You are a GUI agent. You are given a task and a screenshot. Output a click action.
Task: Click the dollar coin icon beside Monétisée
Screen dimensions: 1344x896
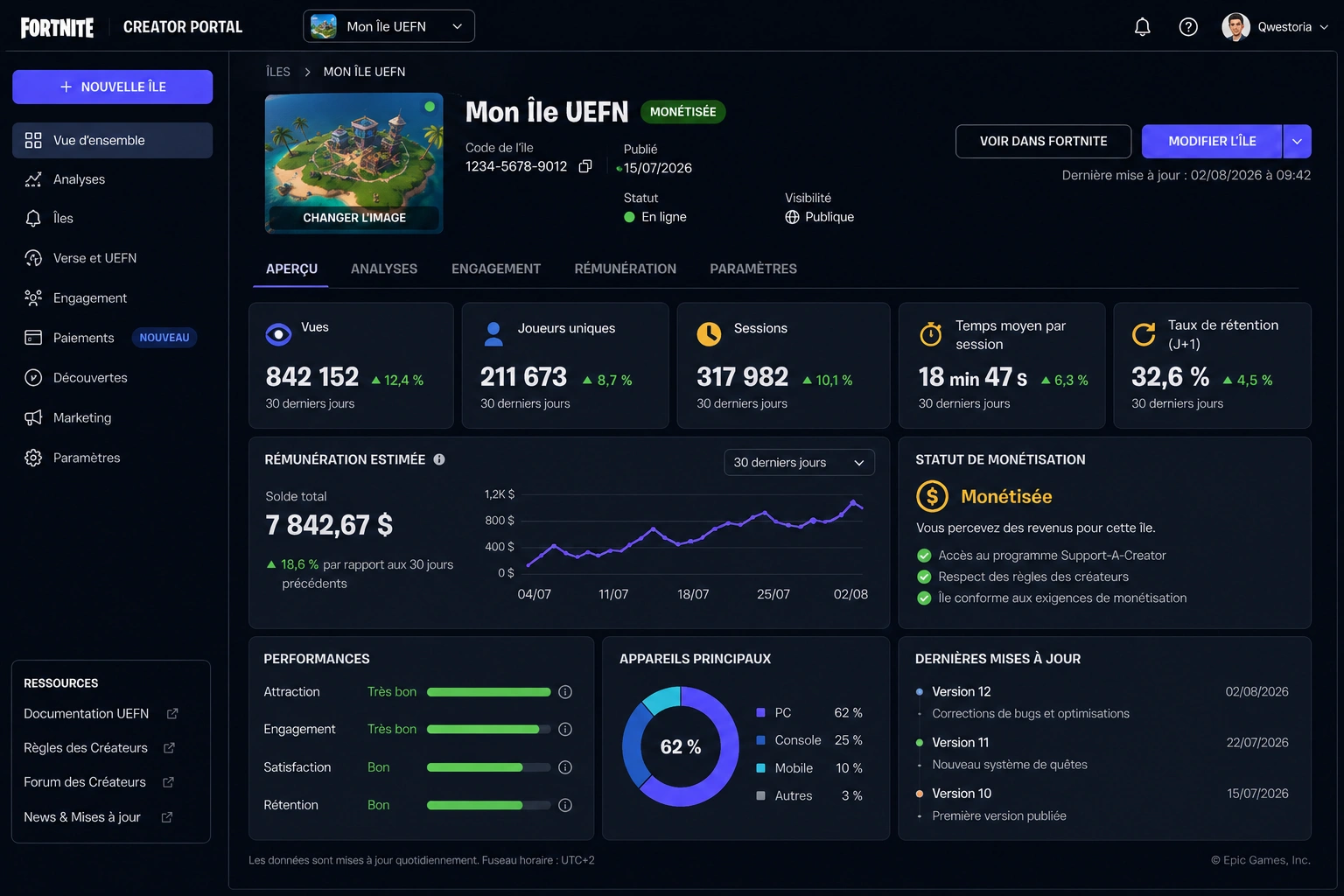pyautogui.click(x=932, y=497)
